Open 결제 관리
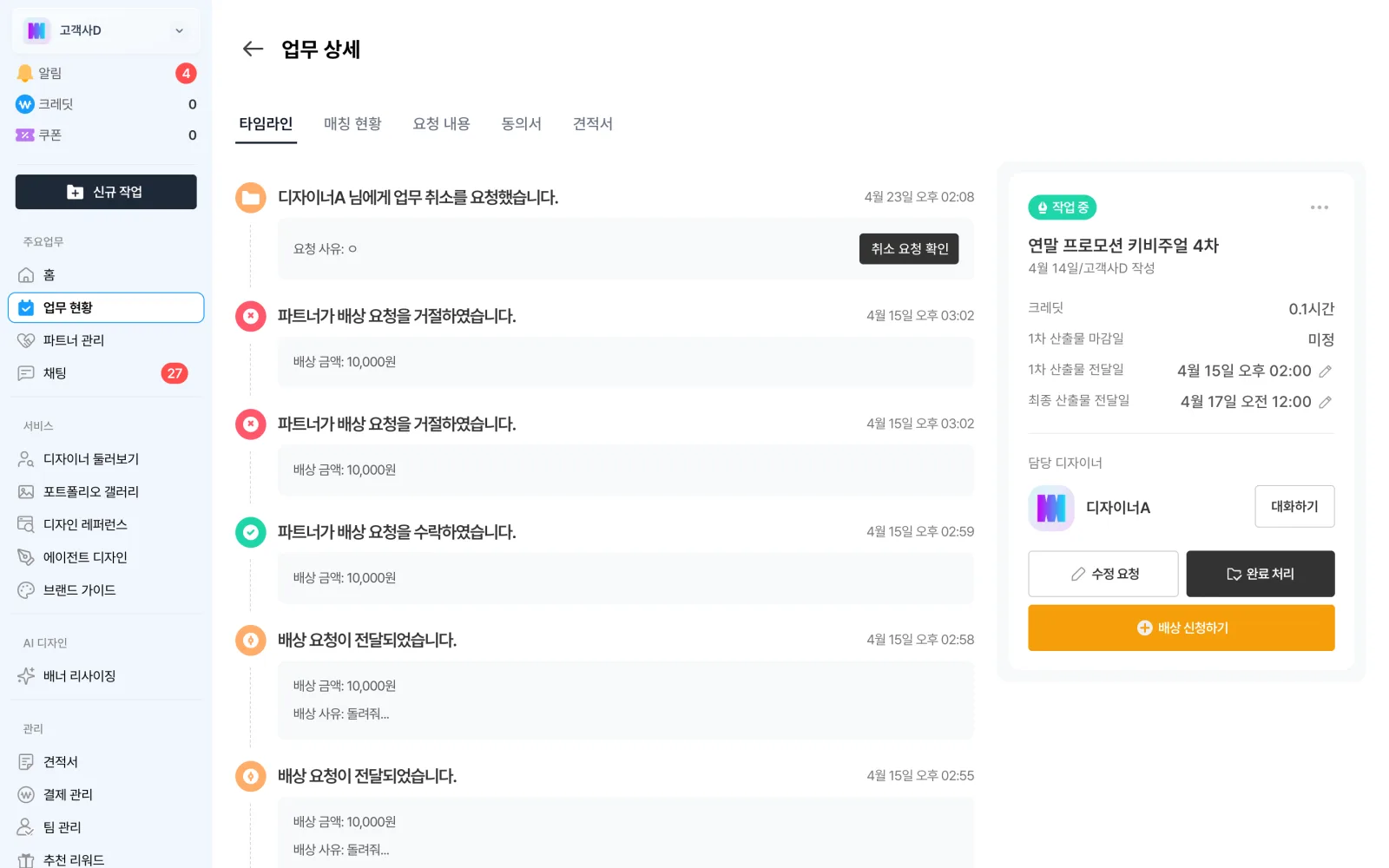Image resolution: width=1389 pixels, height=868 pixels. click(106, 795)
